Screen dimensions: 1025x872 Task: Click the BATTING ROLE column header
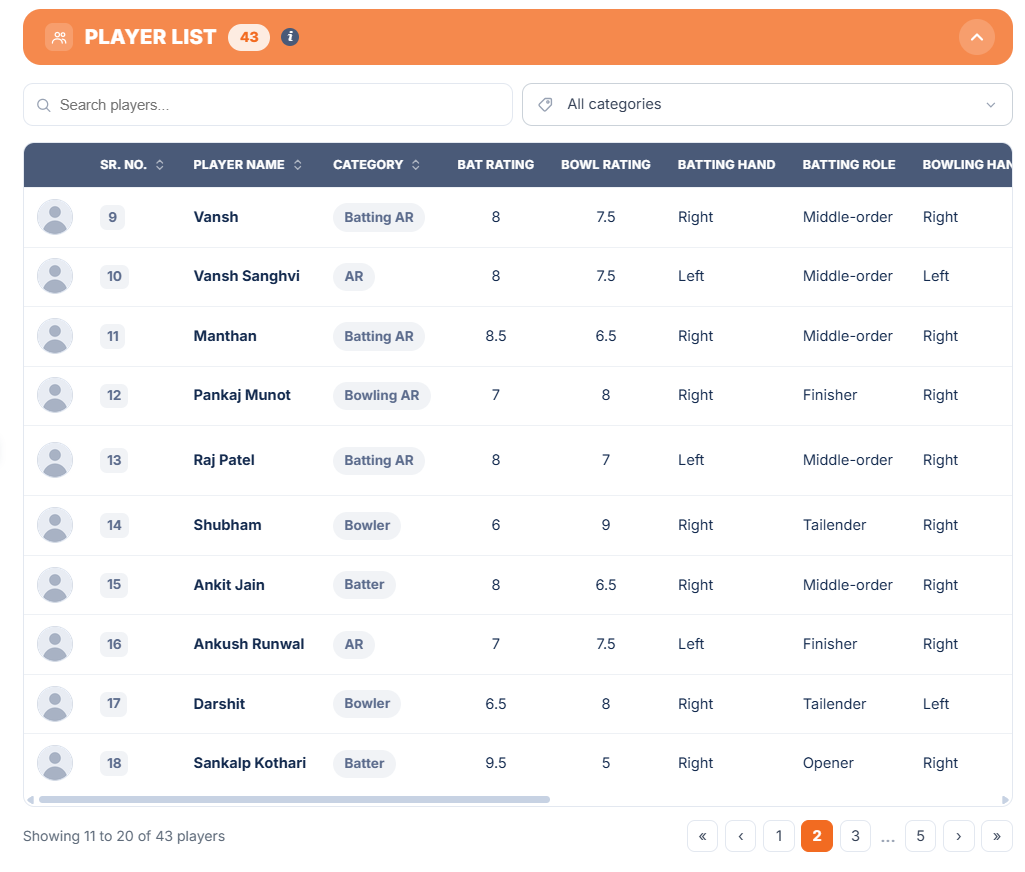point(849,165)
